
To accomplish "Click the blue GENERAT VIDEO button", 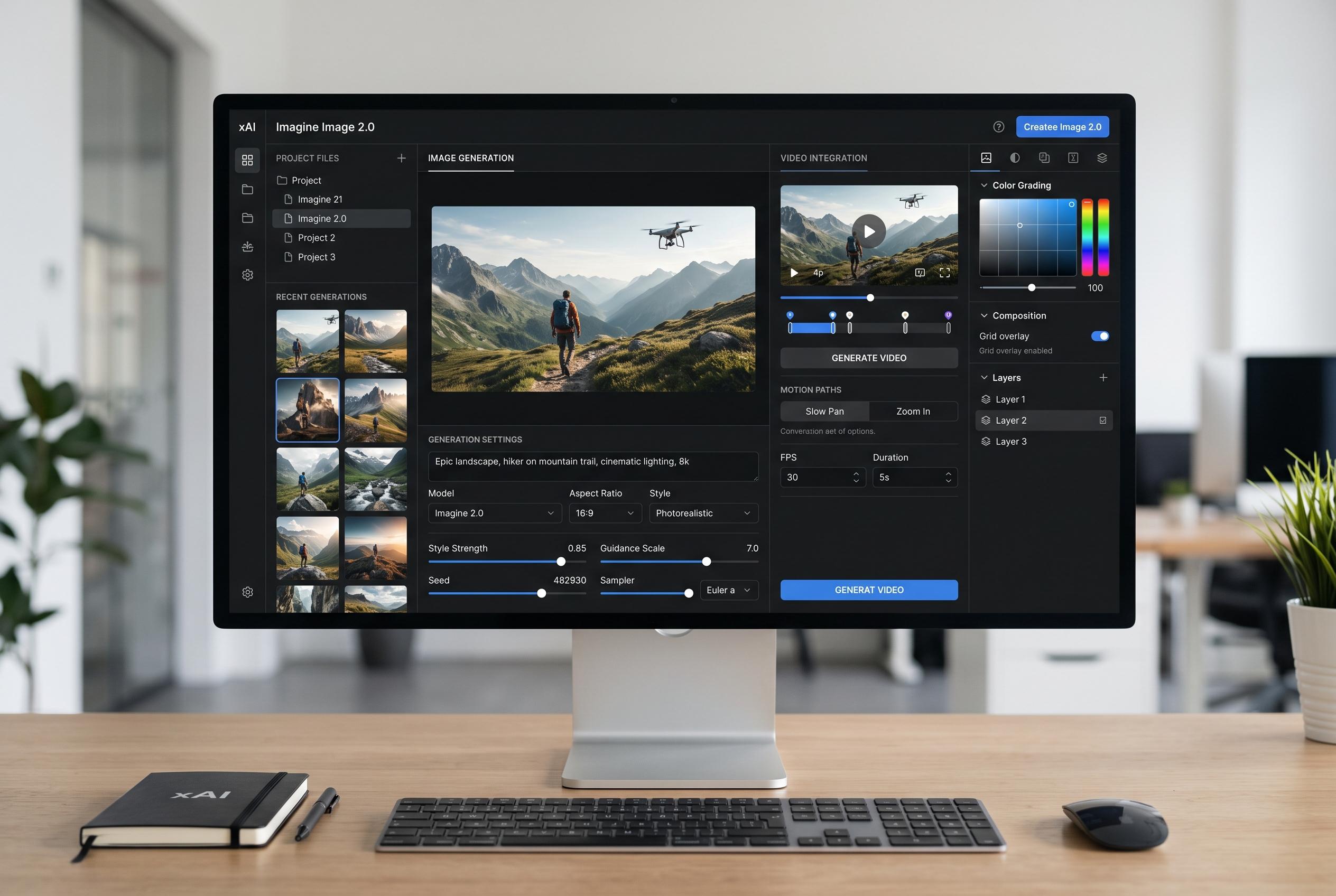I will click(868, 590).
